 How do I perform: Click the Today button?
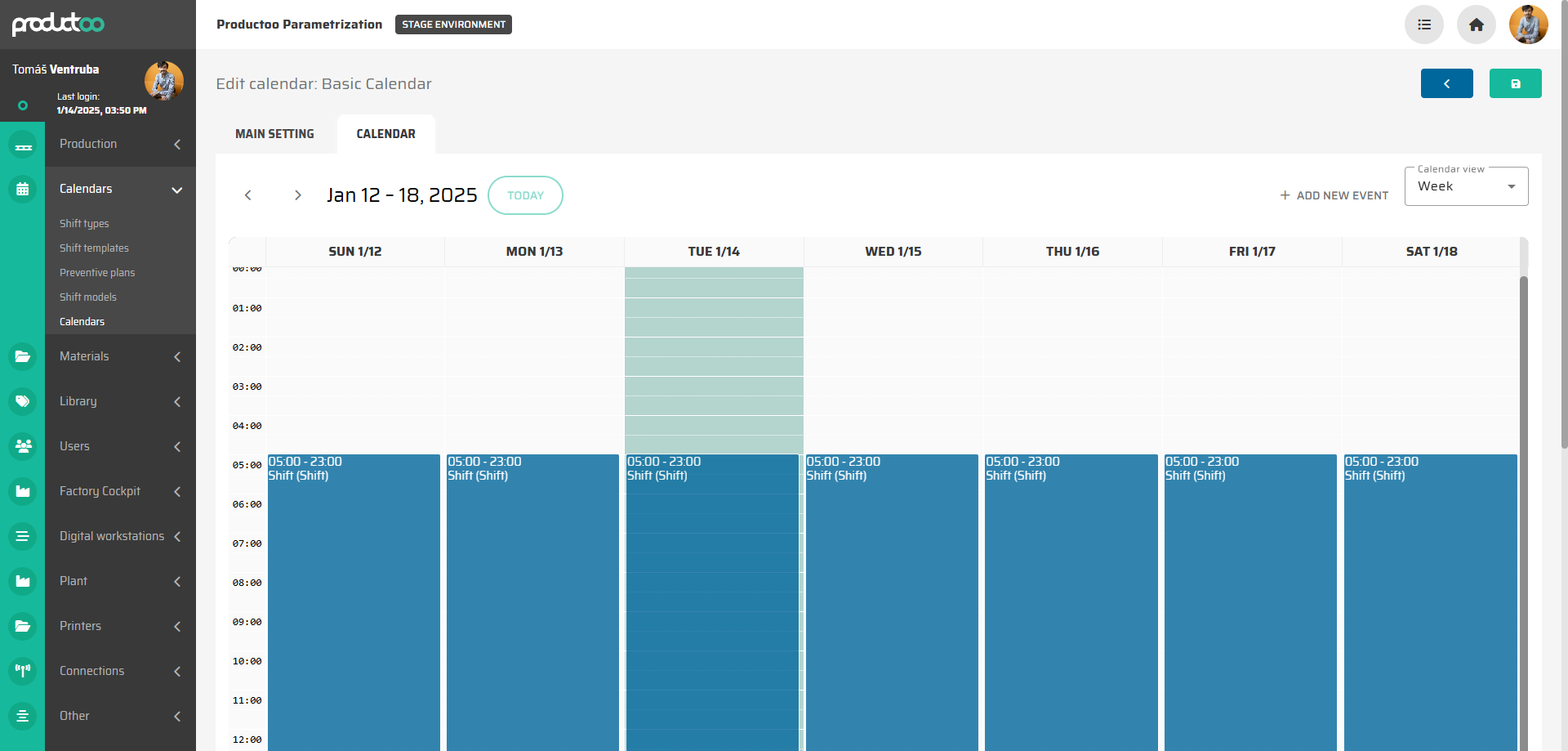click(525, 195)
